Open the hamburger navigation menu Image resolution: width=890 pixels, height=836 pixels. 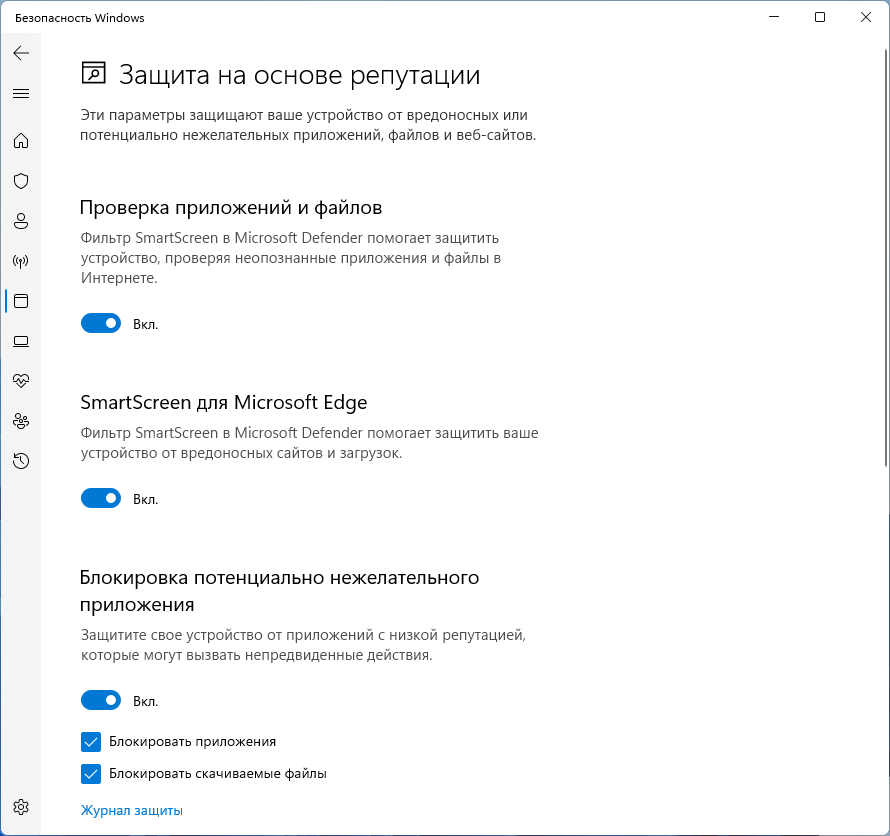coord(21,94)
